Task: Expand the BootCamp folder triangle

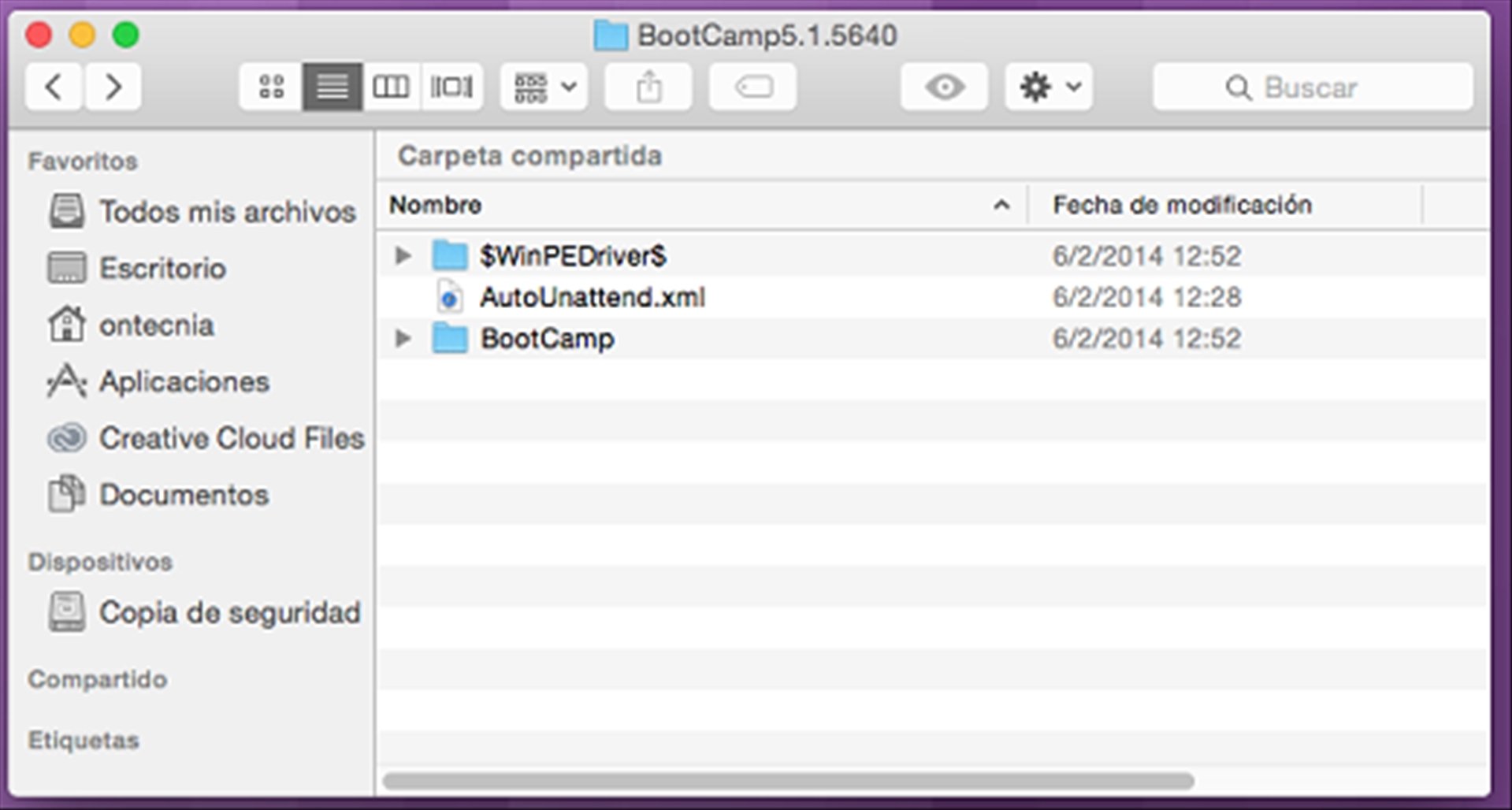Action: (x=403, y=338)
